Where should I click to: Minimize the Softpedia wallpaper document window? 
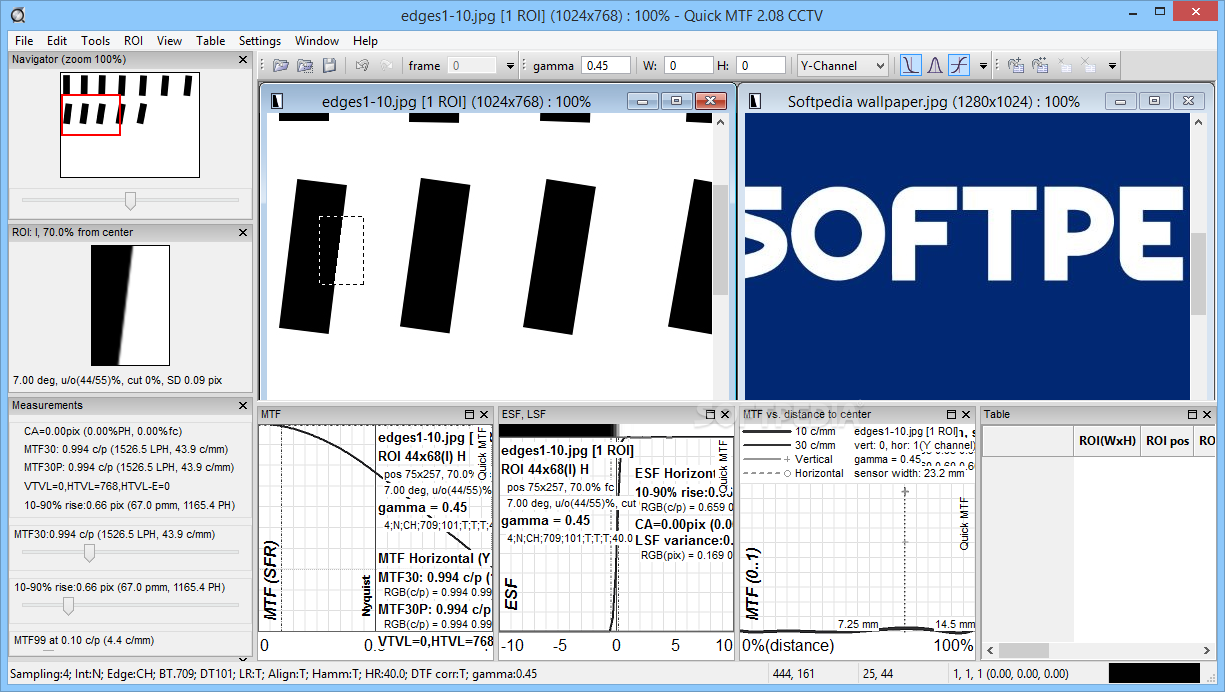1121,101
